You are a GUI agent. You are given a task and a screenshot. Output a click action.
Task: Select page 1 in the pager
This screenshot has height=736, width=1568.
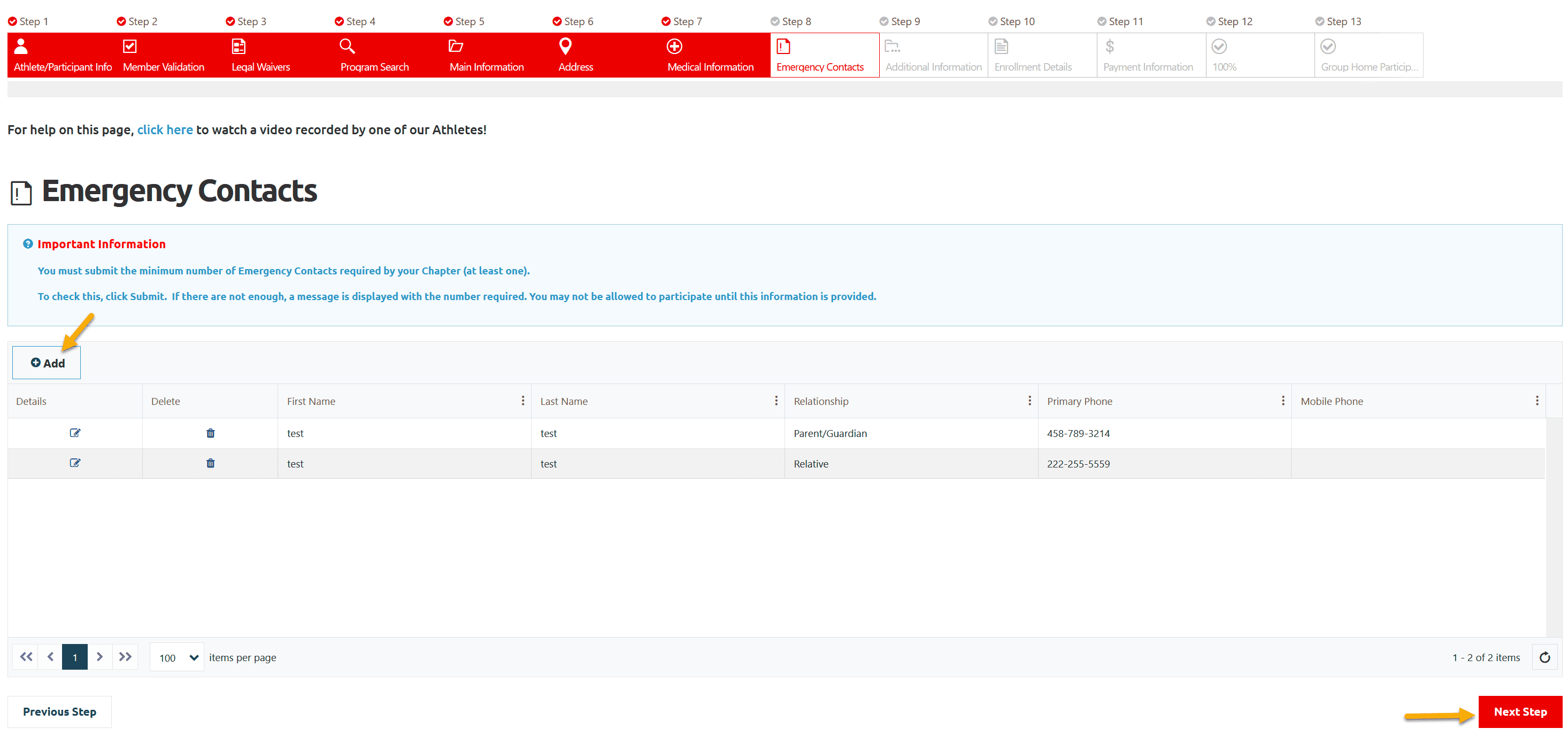click(x=75, y=657)
